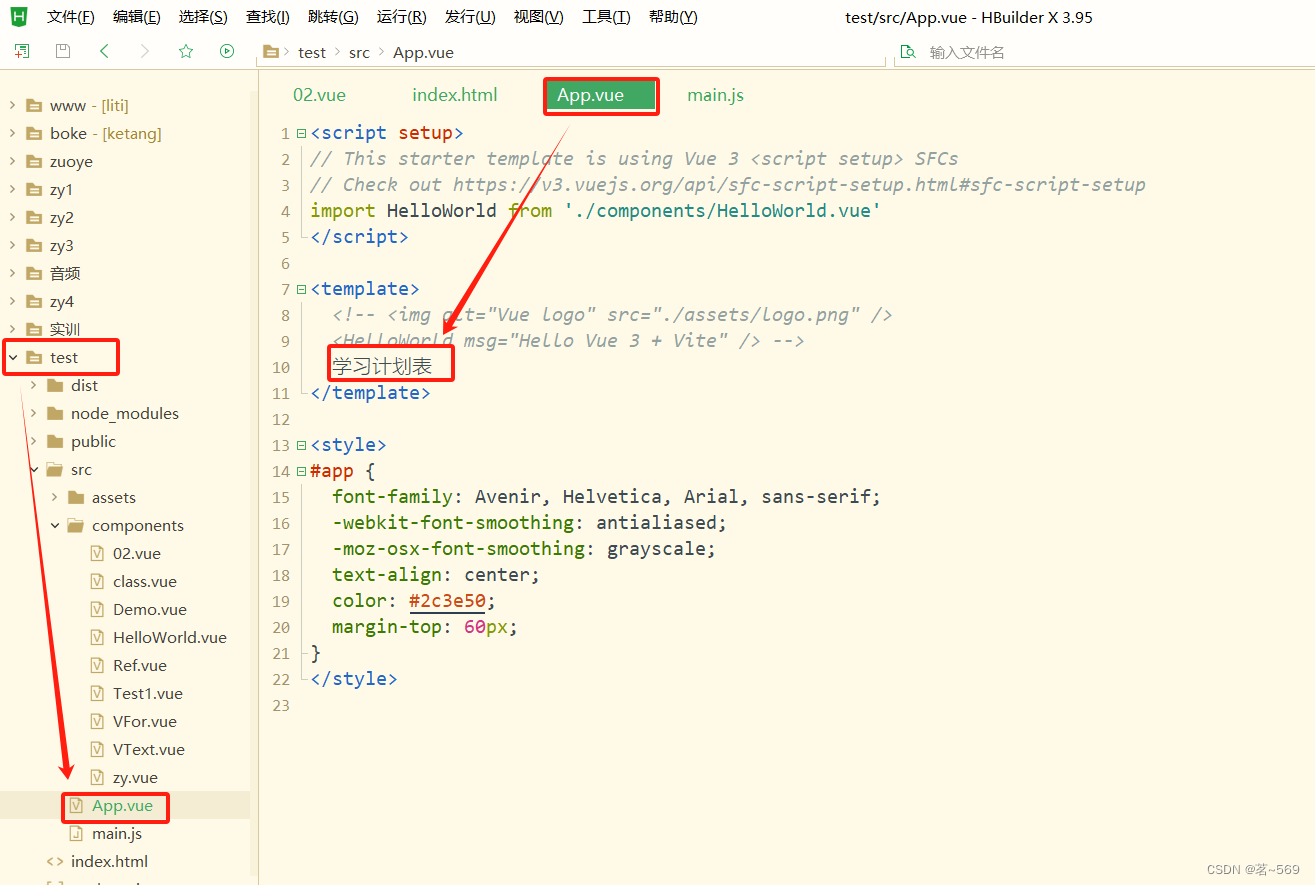The width and height of the screenshot is (1315, 885).
Task: Open the 跳转(G) menu
Action: coord(333,17)
